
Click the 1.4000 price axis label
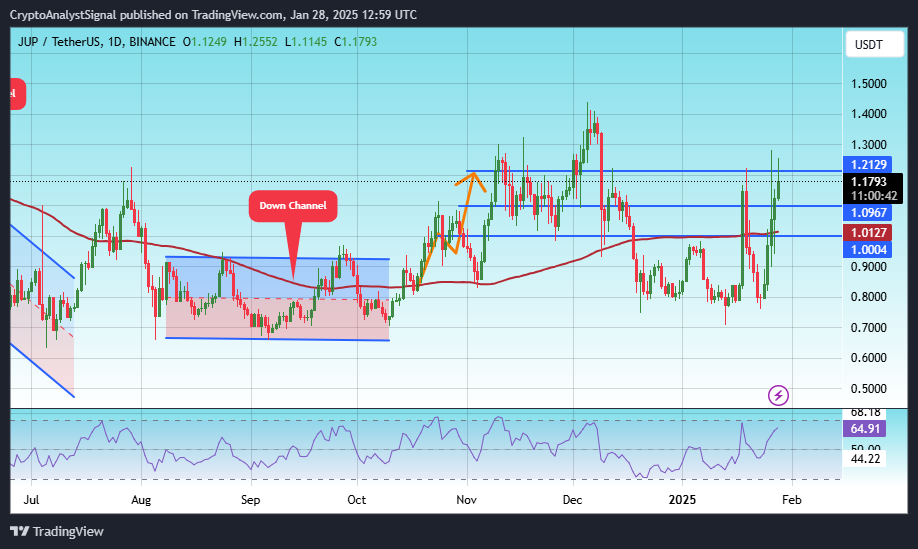point(869,114)
